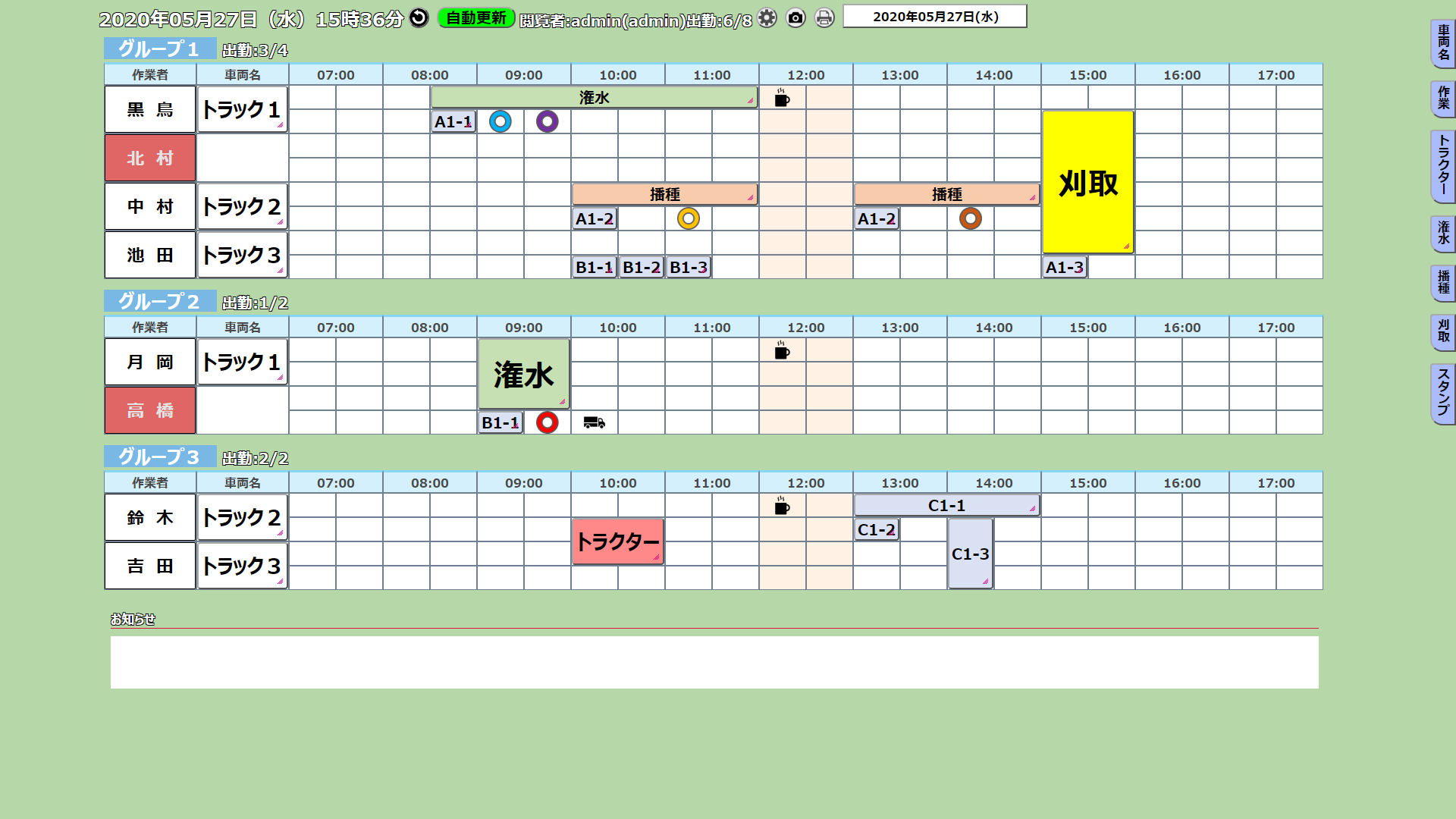
Task: Expand the 車両名 side tab
Action: tap(1442, 43)
